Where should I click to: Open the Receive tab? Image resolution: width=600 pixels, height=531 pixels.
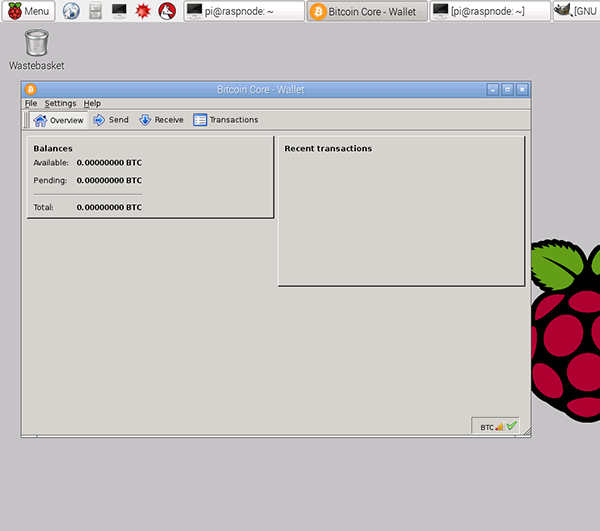[x=161, y=120]
